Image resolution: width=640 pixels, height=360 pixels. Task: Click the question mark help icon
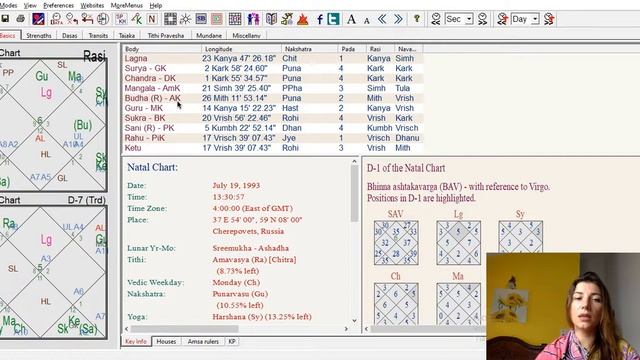pos(417,19)
